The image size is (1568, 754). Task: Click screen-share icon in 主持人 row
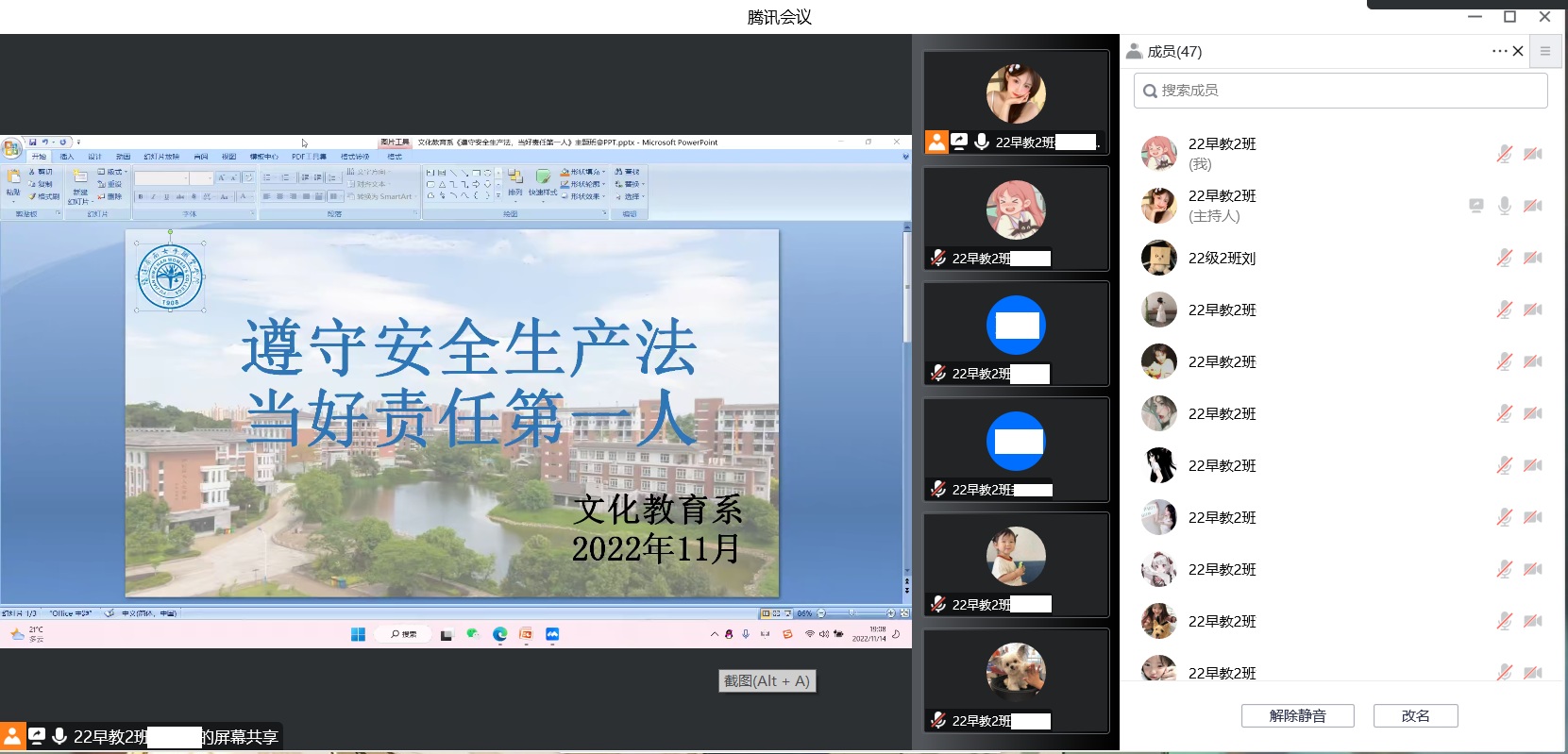coord(1476,206)
